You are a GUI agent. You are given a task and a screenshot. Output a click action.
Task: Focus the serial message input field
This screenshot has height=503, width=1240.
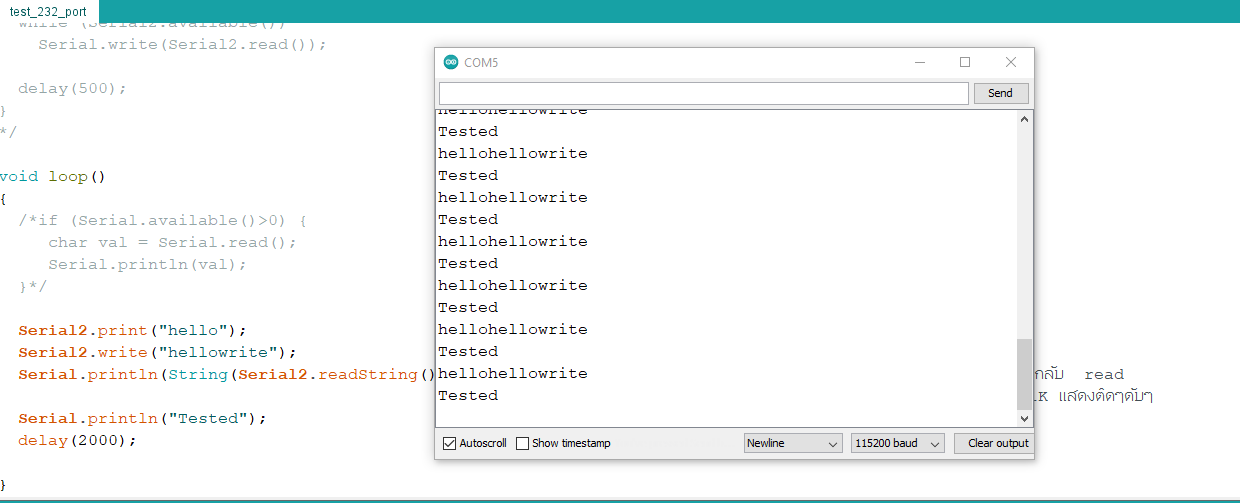(x=704, y=93)
